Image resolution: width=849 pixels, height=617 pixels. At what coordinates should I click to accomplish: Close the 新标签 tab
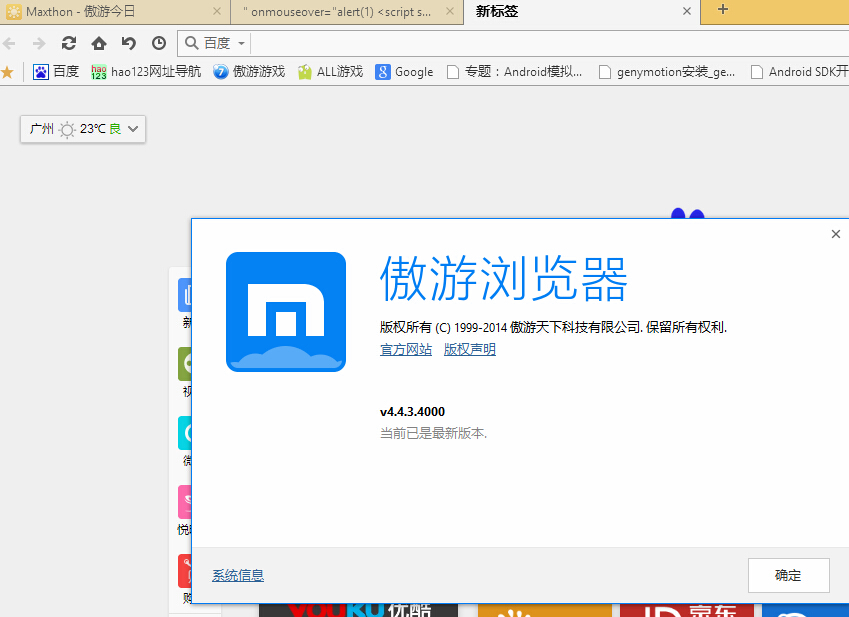(687, 11)
